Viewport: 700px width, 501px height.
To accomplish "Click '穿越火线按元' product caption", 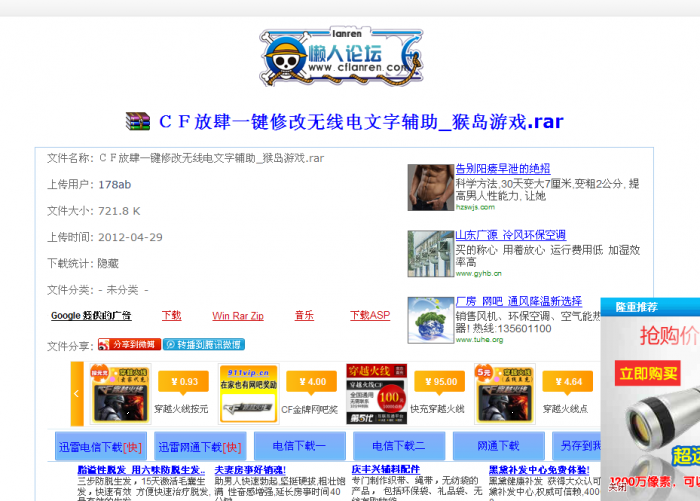I will 181,409.
